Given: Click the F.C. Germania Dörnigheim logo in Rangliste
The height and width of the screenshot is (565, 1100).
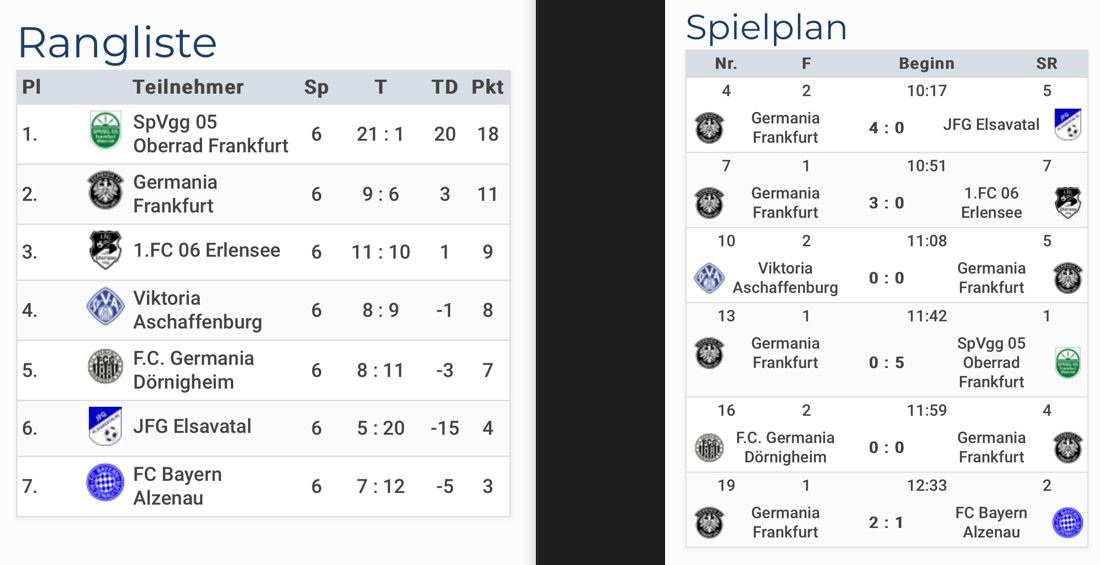Looking at the screenshot, I should [x=105, y=366].
